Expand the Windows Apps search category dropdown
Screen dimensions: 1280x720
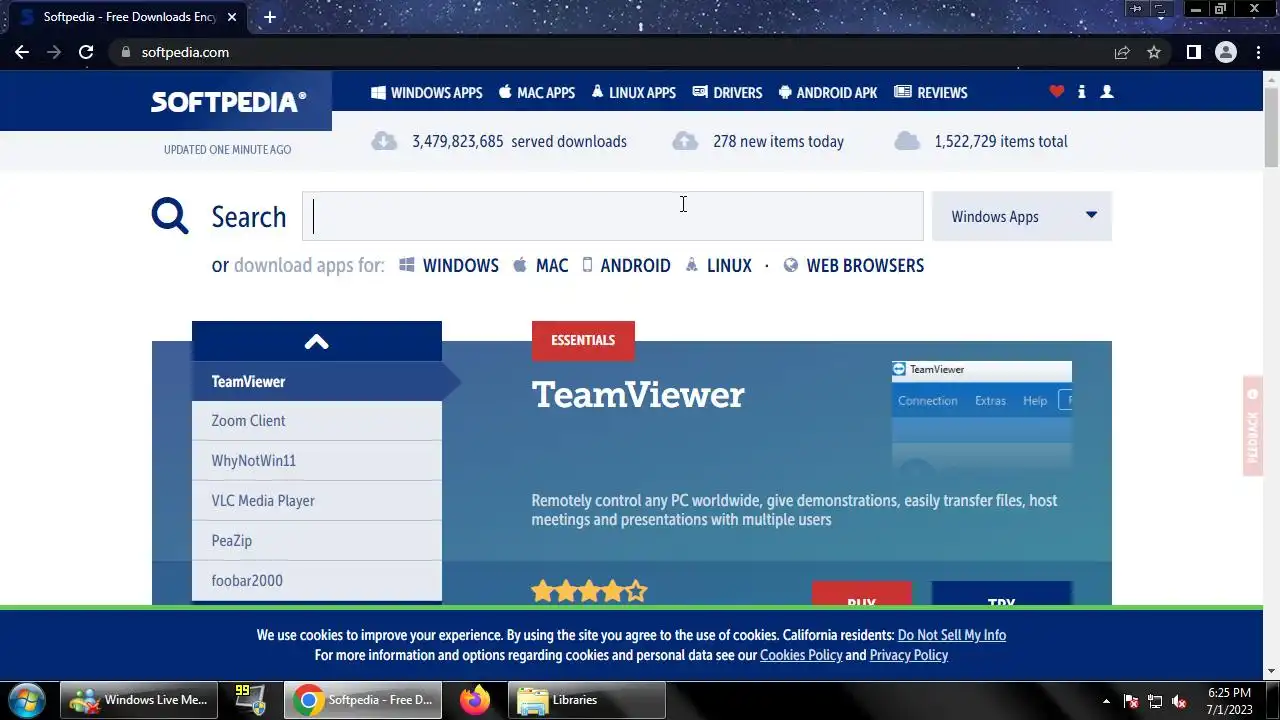1022,216
